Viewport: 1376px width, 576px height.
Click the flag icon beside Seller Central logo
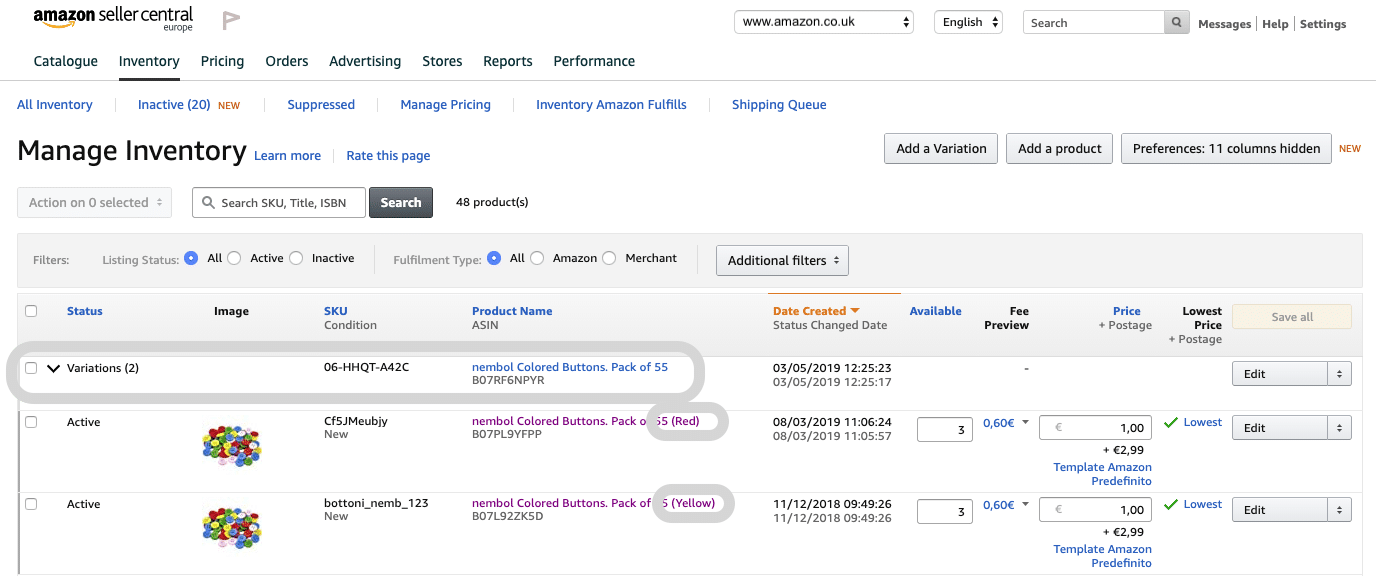231,20
